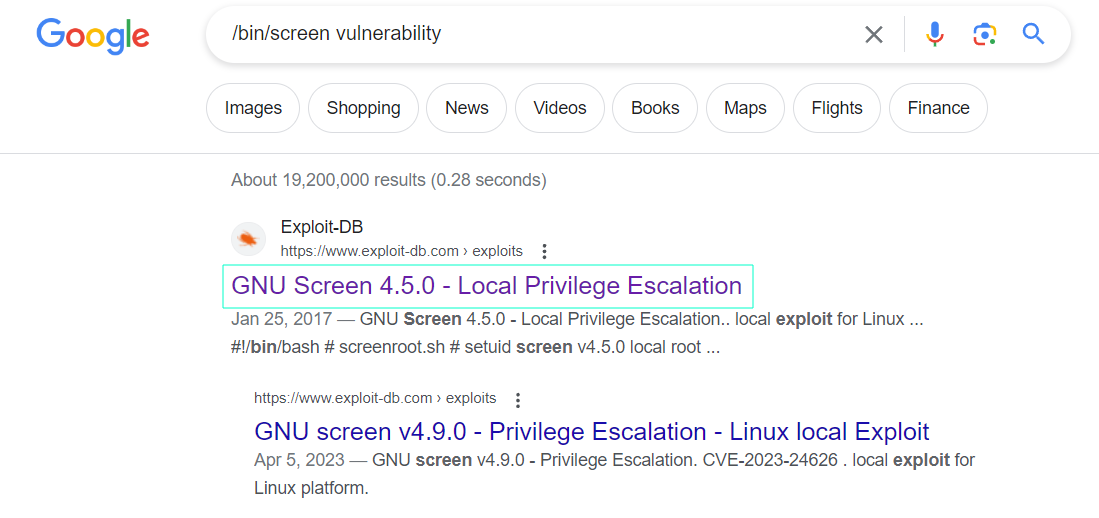Open GNU Screen 4.5.0 Local Privilege Escalation link
1099x518 pixels.
(486, 286)
